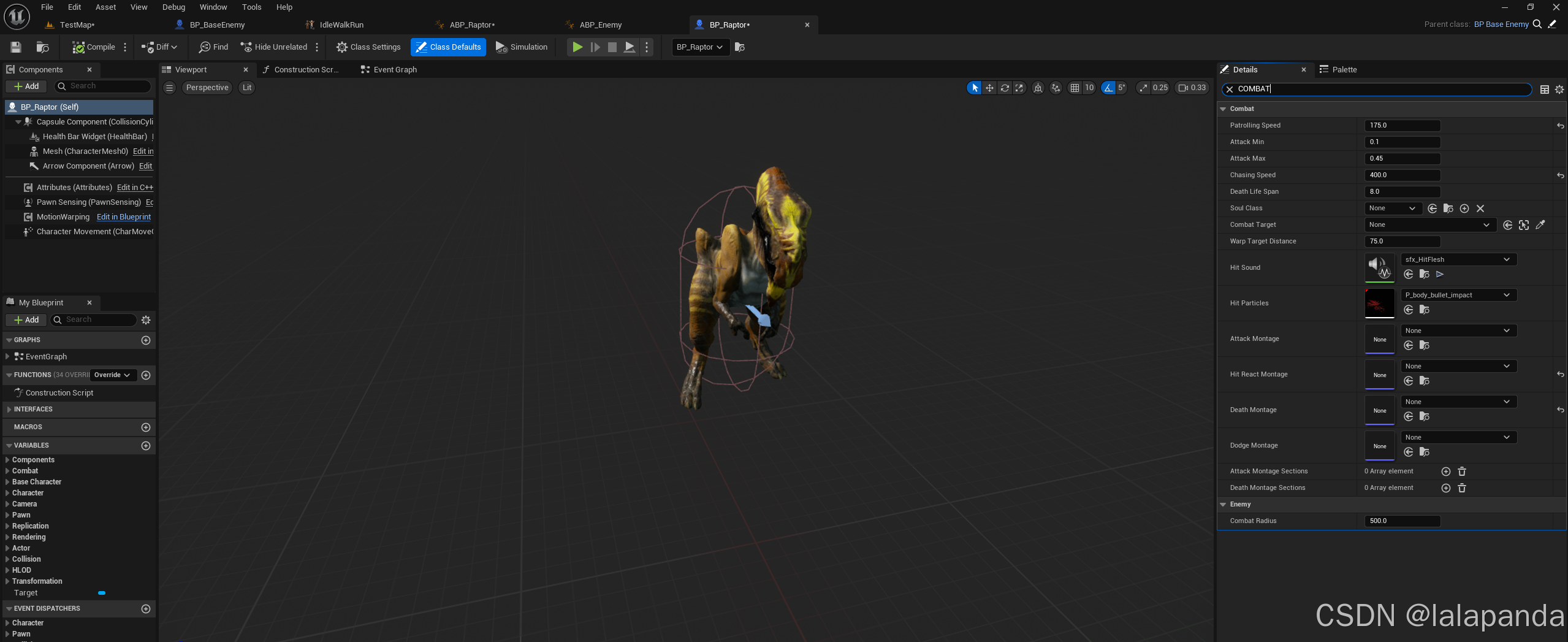1568x642 pixels.
Task: Open Class Settings
Action: coord(368,47)
